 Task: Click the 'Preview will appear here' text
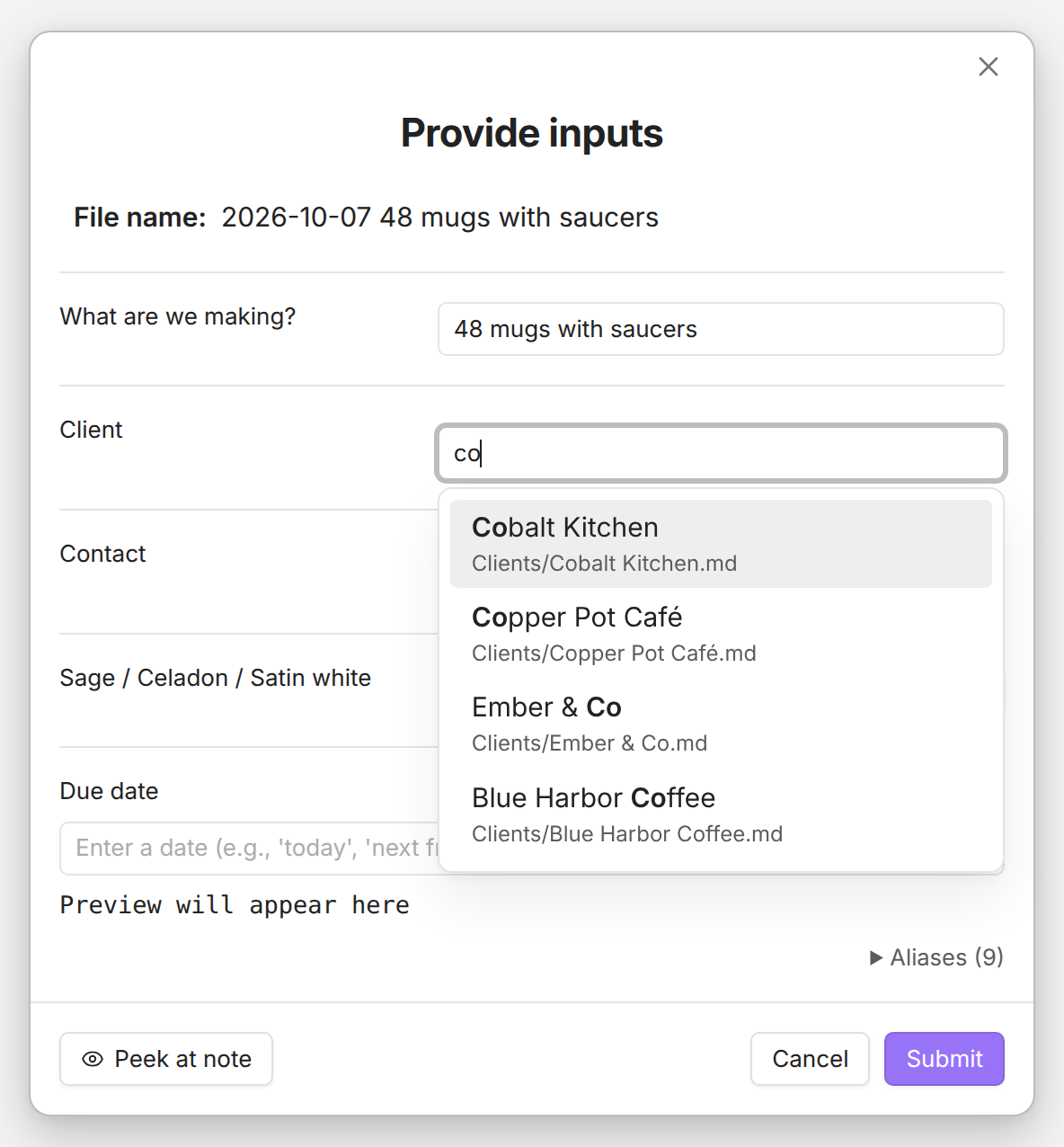235,905
